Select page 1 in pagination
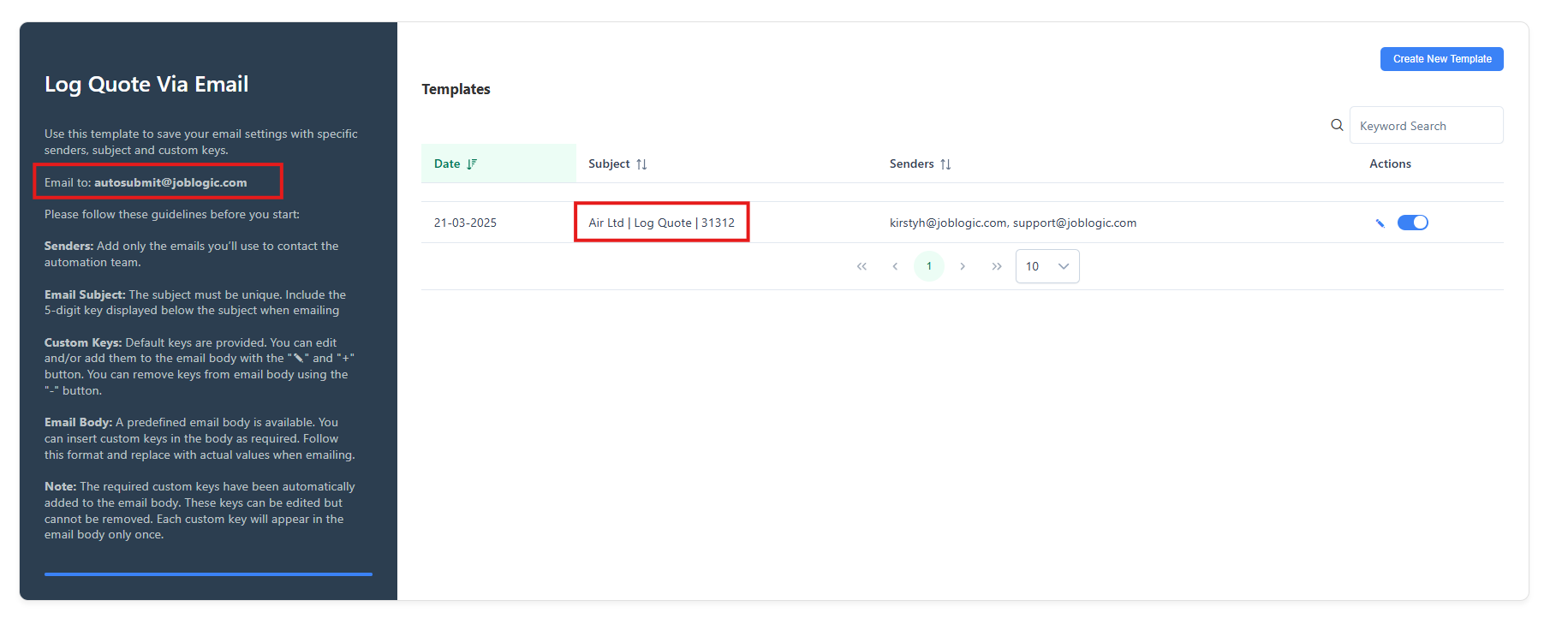 [929, 266]
